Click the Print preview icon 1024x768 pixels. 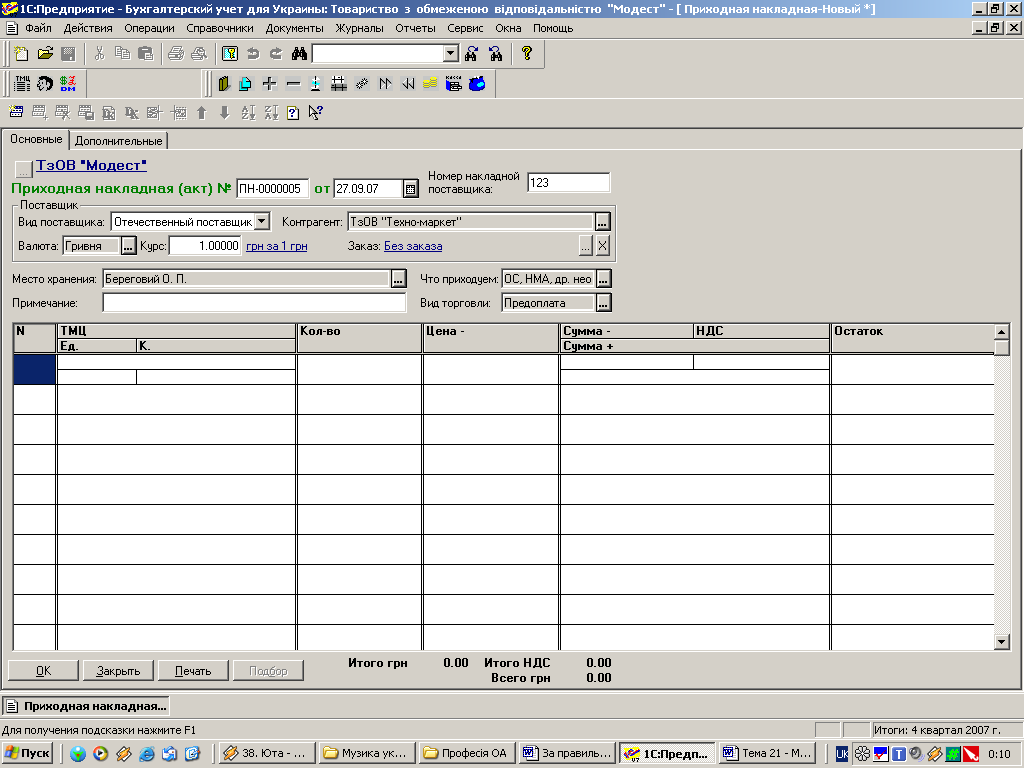pyautogui.click(x=199, y=54)
